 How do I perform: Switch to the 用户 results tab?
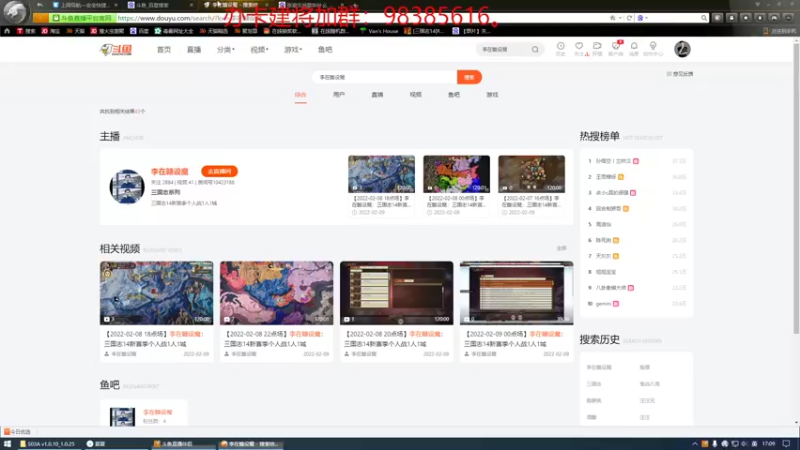click(x=339, y=95)
